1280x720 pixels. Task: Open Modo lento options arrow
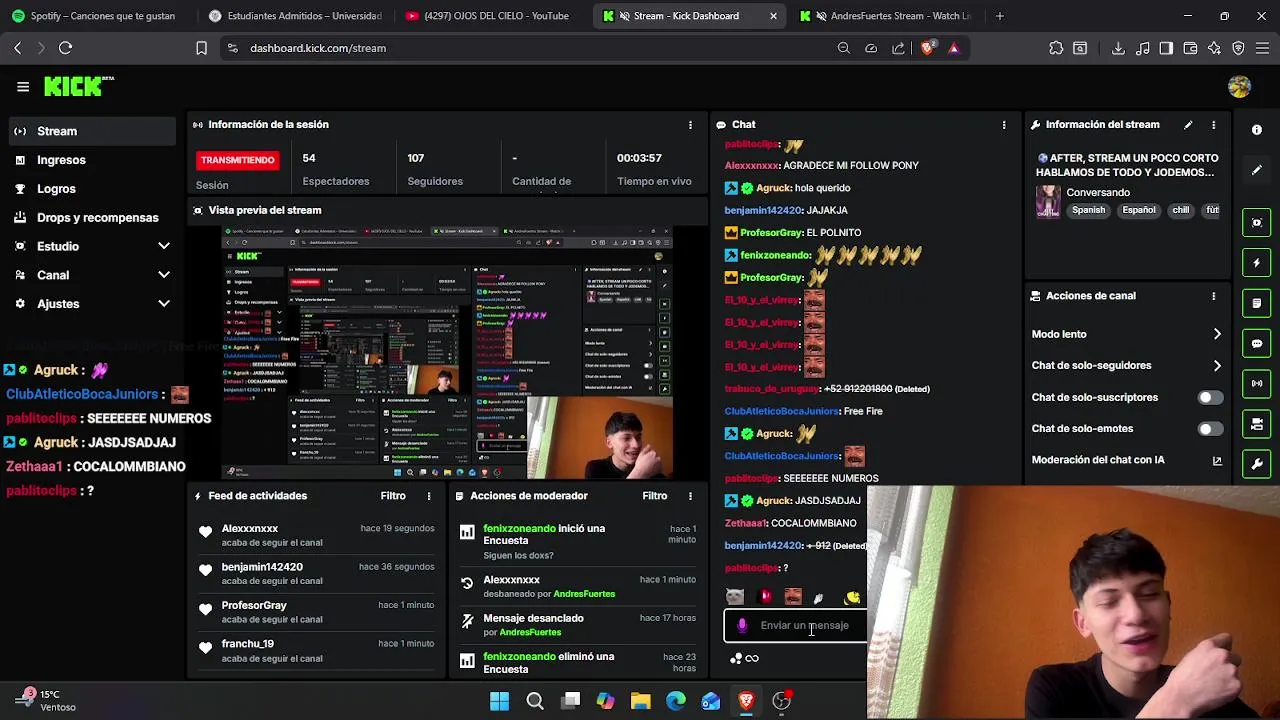click(1217, 334)
